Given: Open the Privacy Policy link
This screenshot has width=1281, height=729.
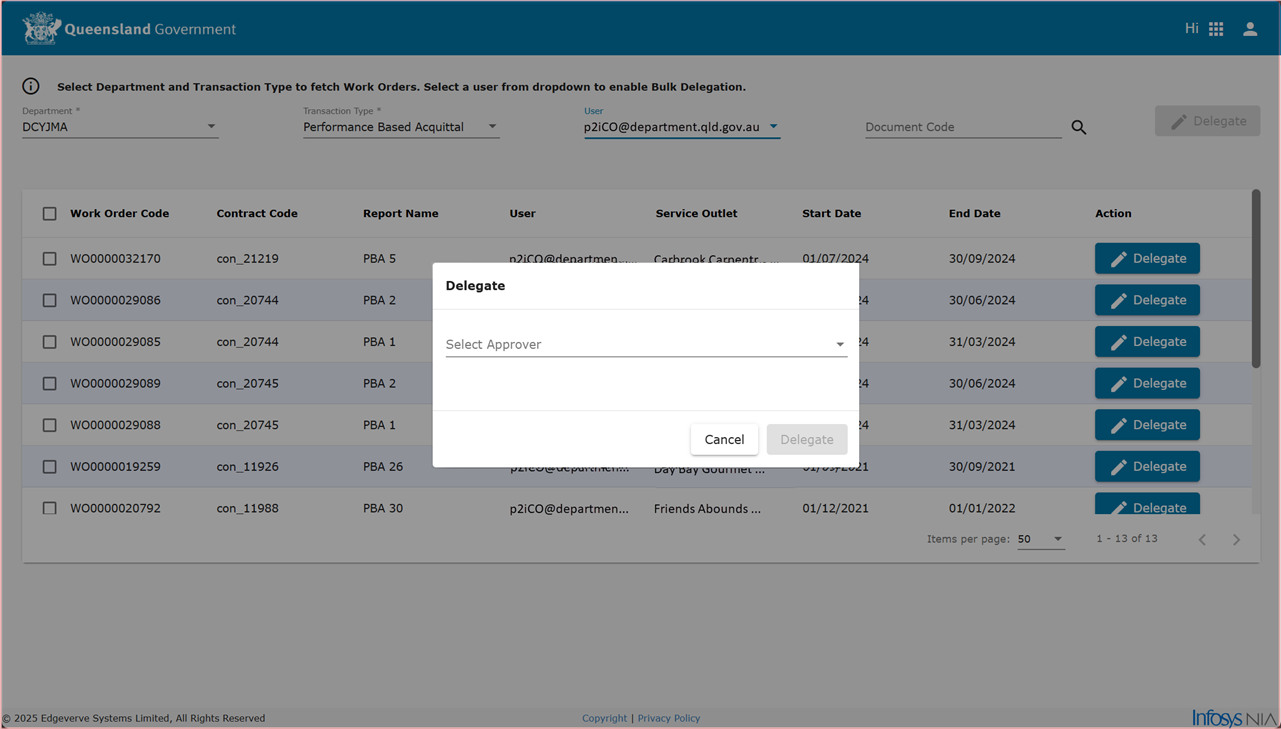Looking at the screenshot, I should point(668,718).
